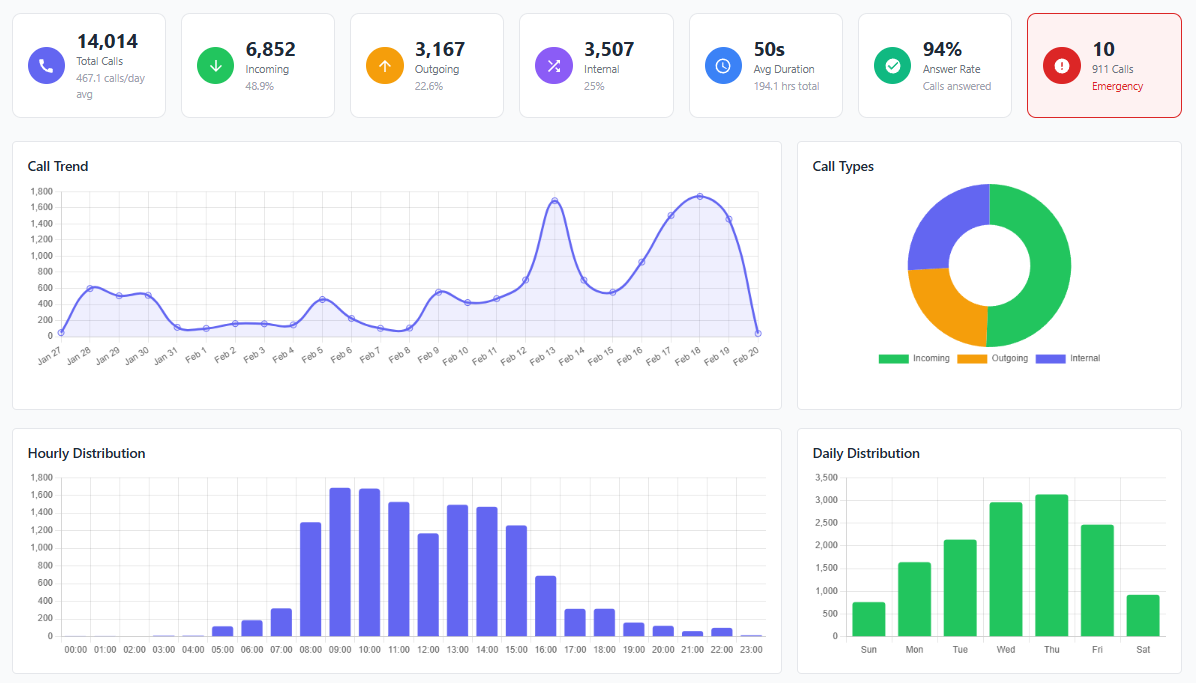Click the green down-arrow Incoming icon

214,66
